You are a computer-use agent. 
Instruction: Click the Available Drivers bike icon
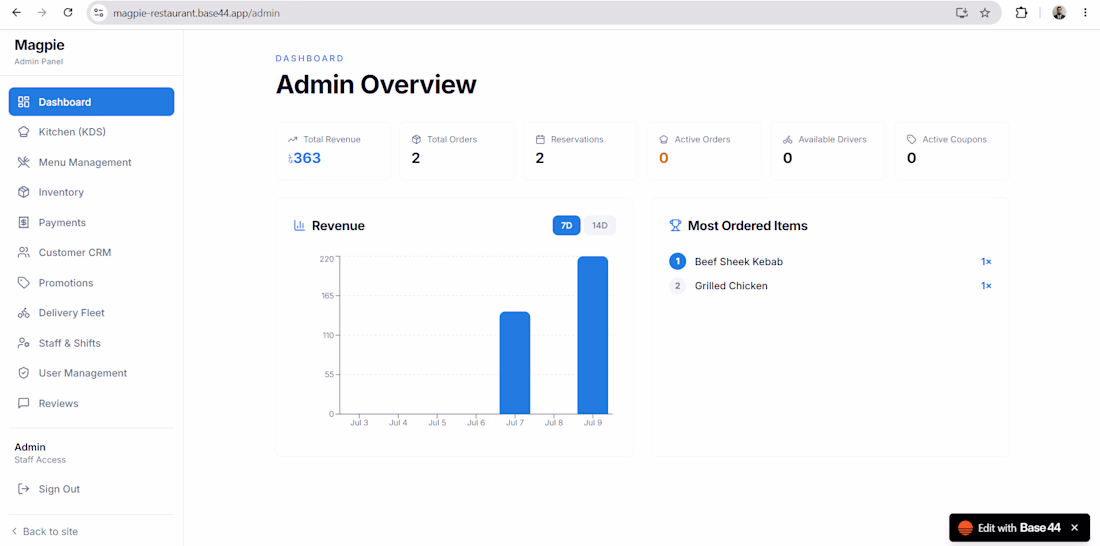point(787,140)
